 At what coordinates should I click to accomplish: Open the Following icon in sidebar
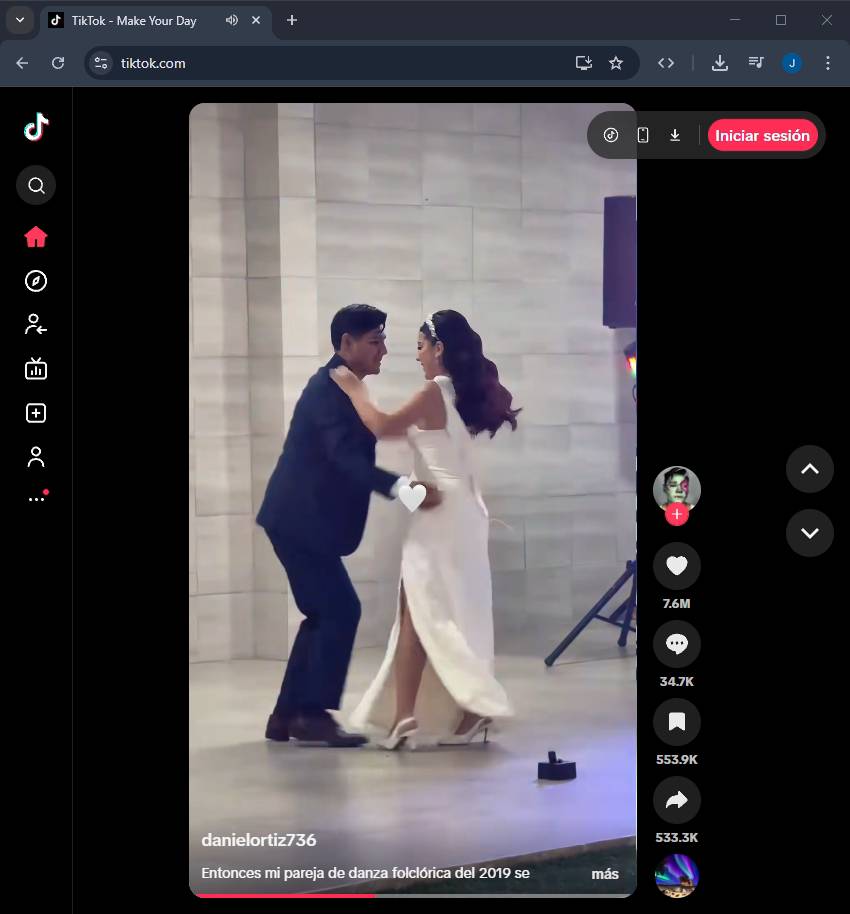pos(36,325)
